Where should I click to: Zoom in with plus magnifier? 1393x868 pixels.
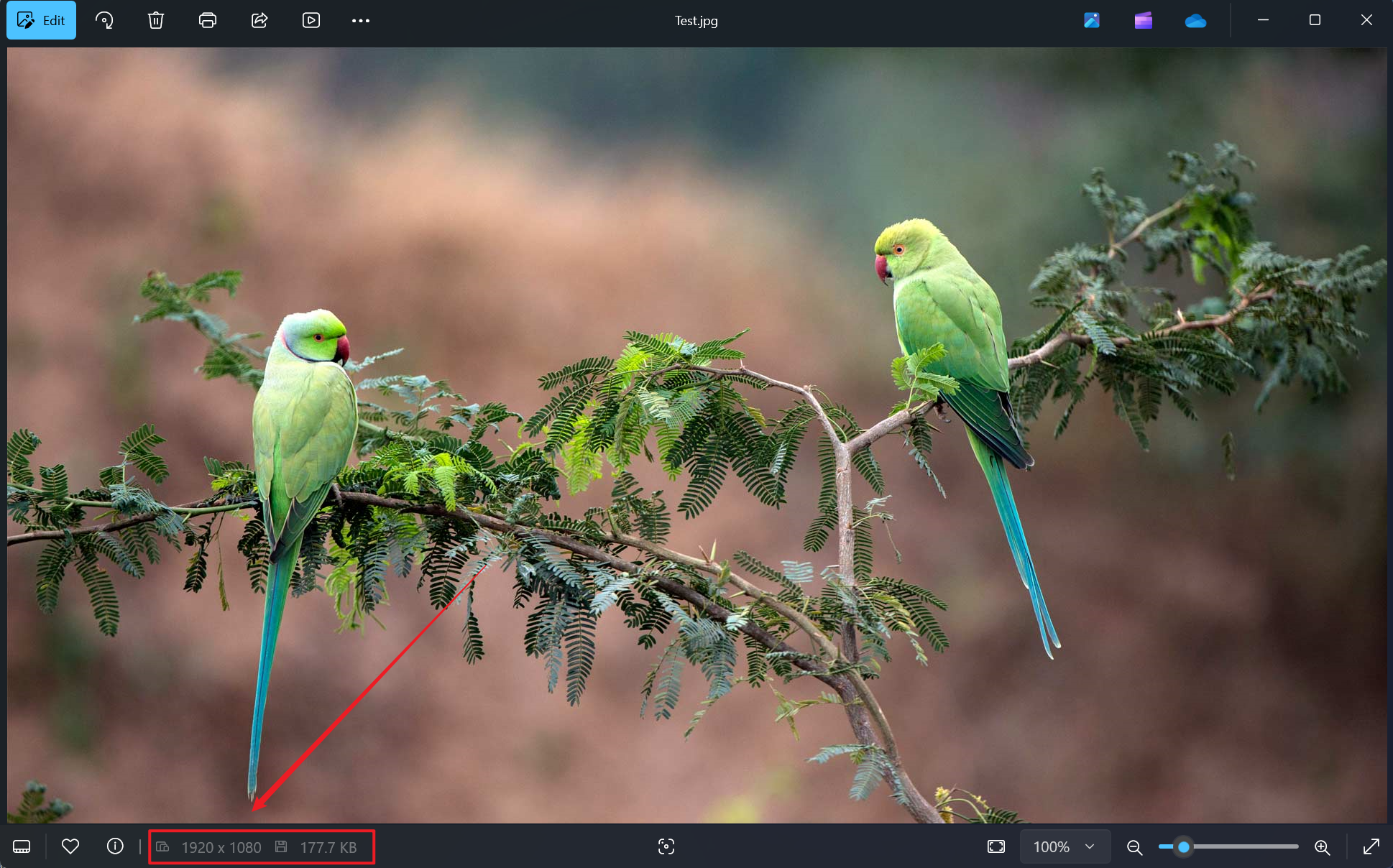tap(1322, 847)
